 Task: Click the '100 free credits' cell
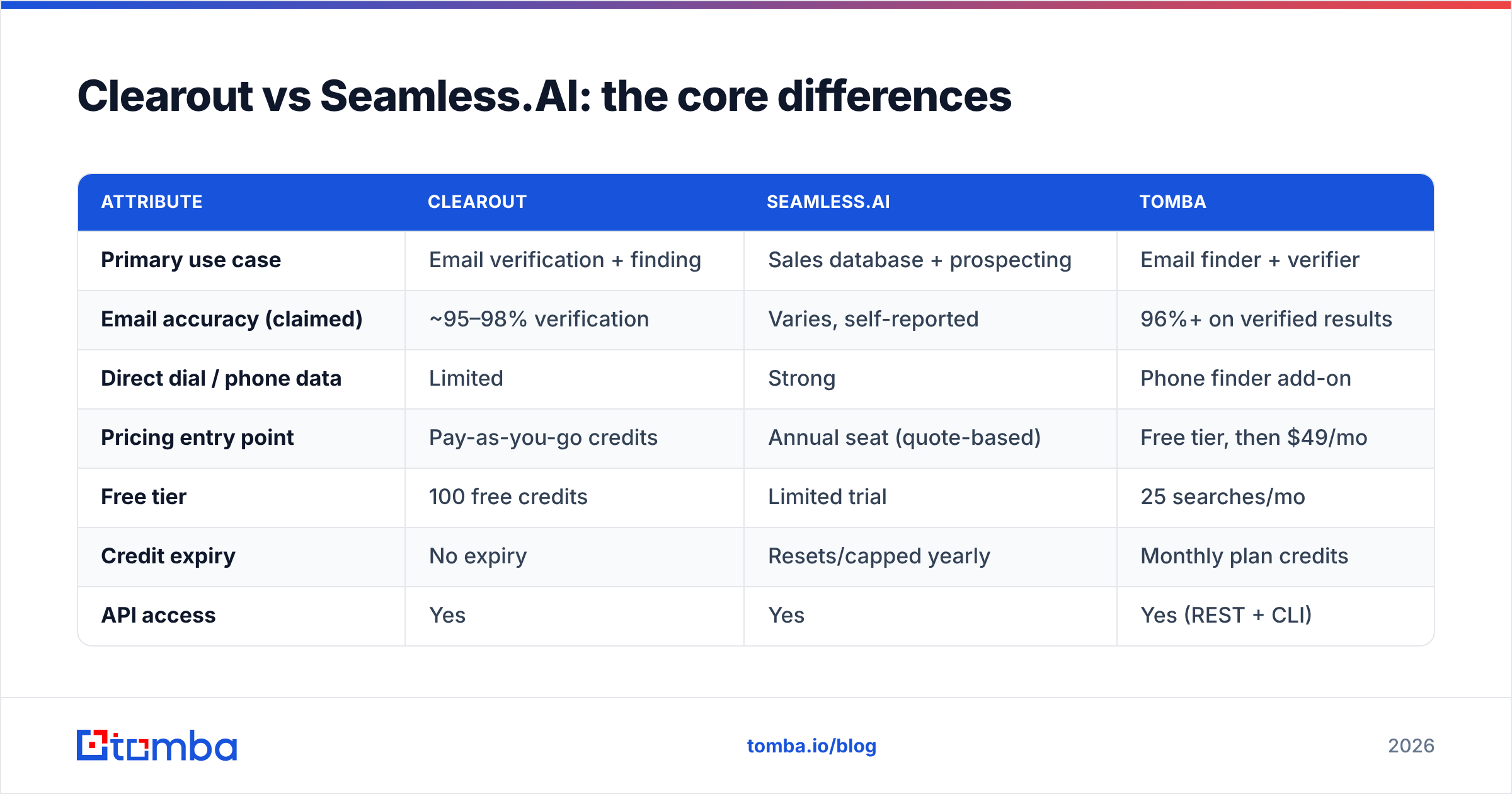[x=508, y=497]
